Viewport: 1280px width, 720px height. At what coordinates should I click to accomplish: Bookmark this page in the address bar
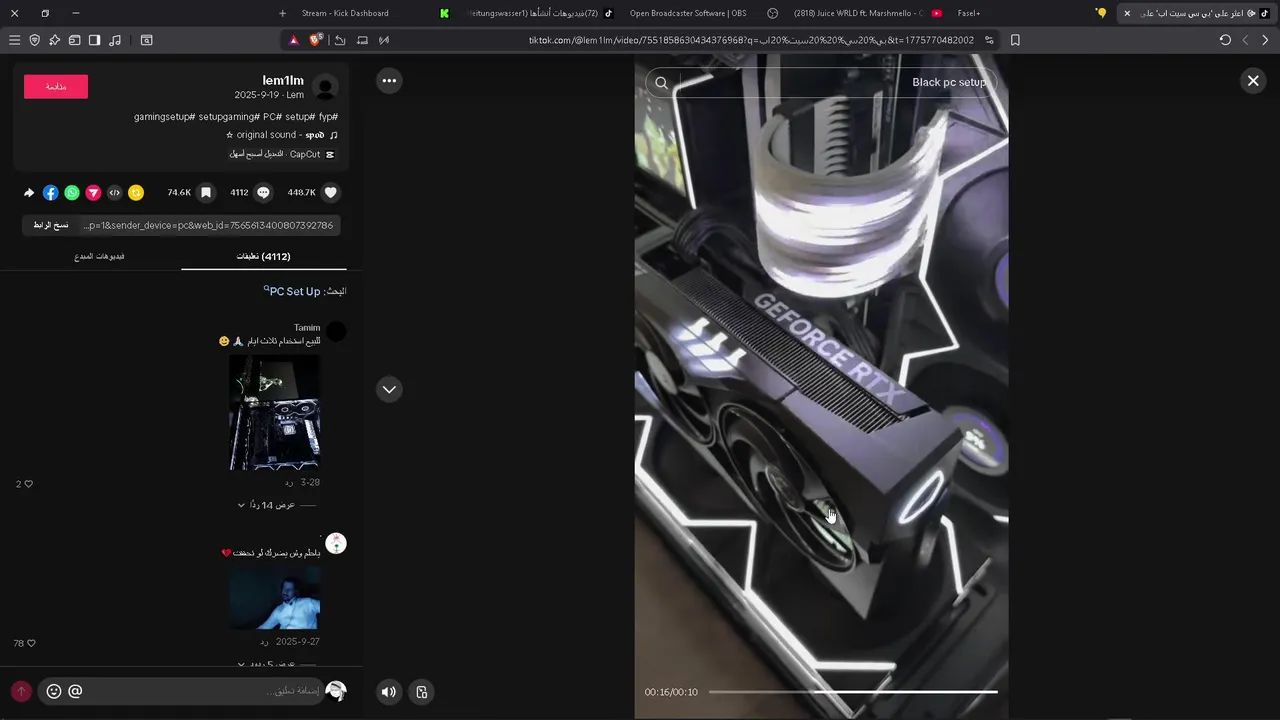[1015, 40]
